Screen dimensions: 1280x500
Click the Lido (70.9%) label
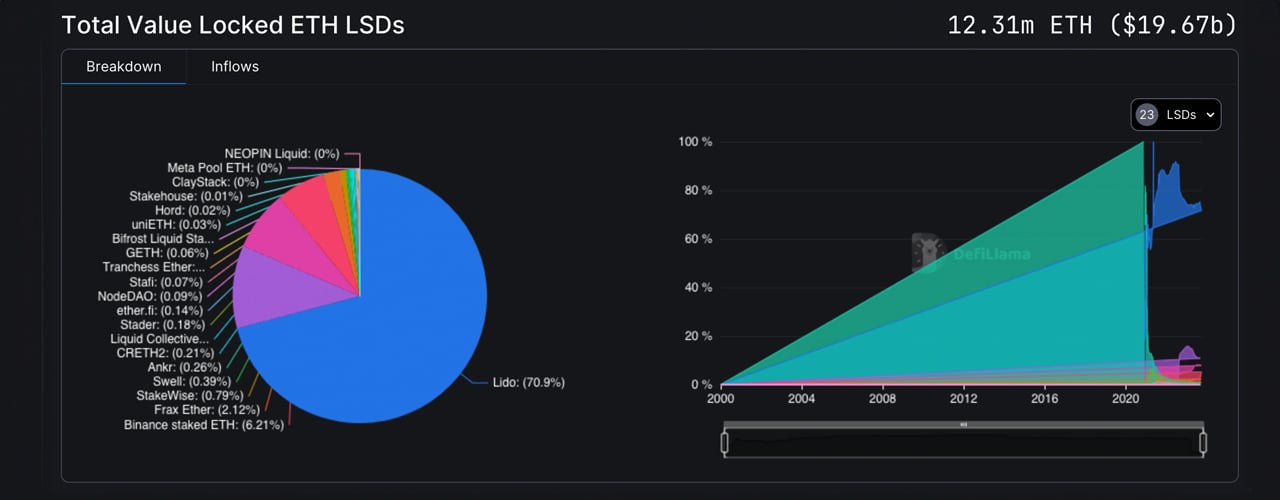[528, 383]
